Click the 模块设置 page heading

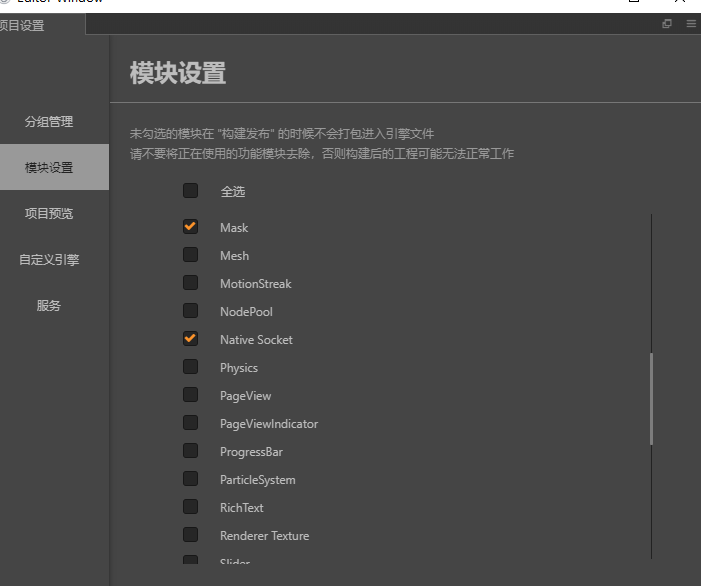click(x=177, y=72)
